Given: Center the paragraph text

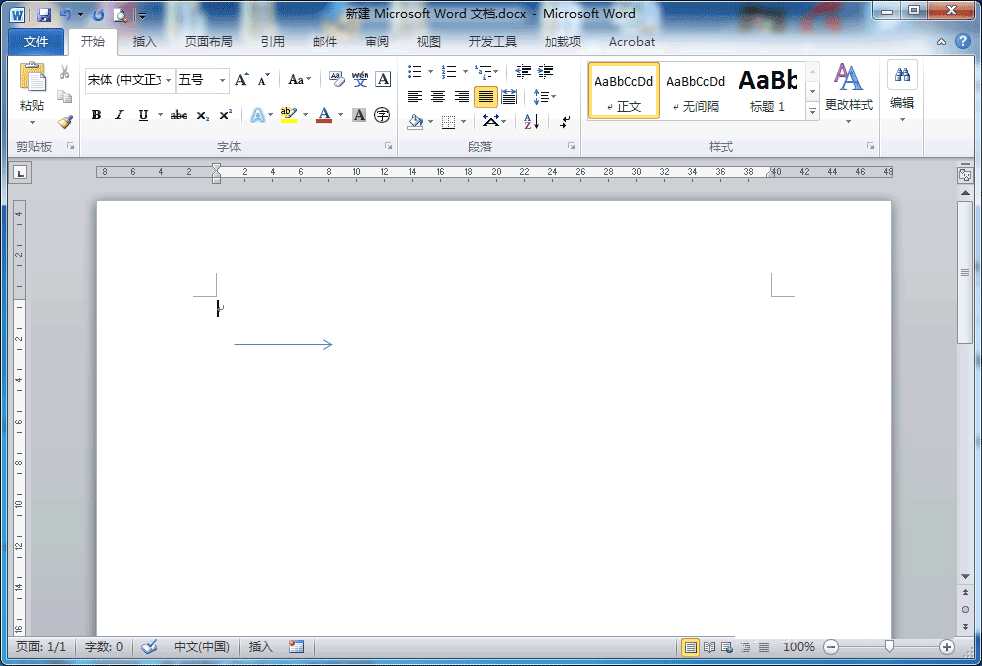Looking at the screenshot, I should [438, 96].
